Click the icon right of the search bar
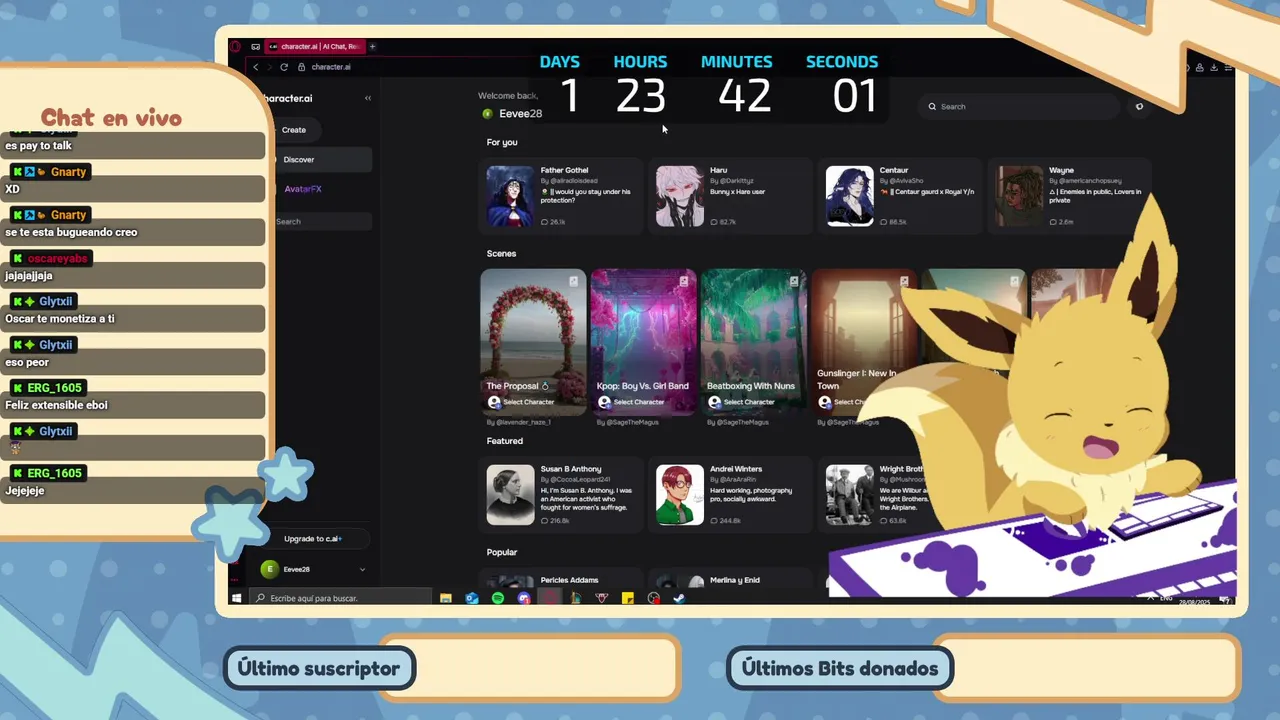 pyautogui.click(x=1139, y=106)
